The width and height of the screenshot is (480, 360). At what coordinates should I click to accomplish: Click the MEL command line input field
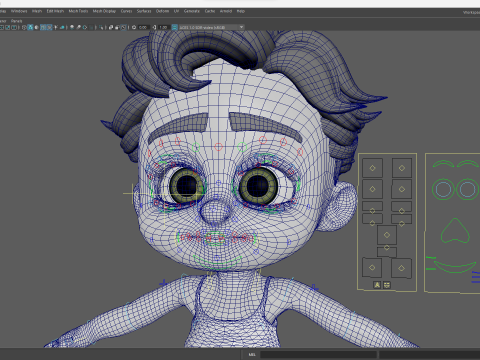[x=318, y=354]
